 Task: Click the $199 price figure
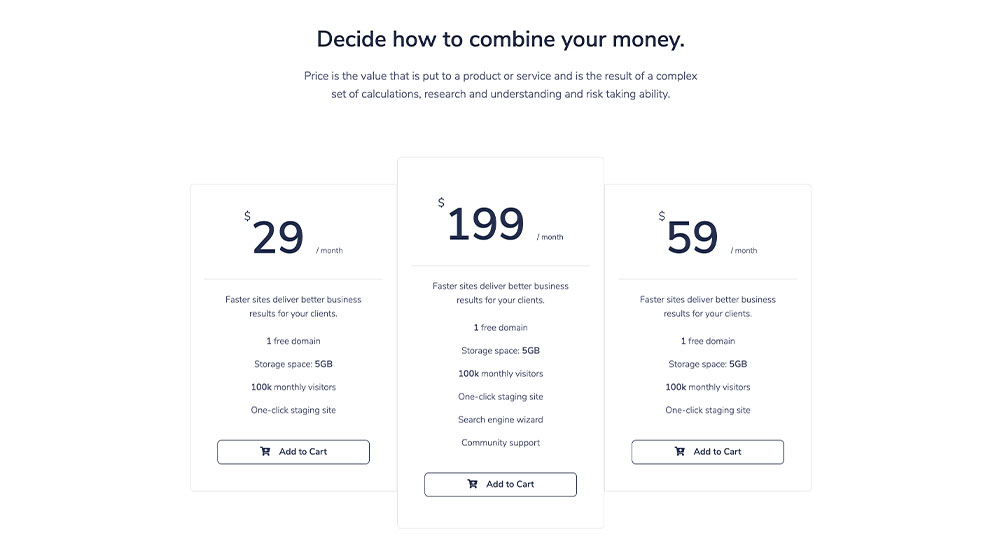coord(486,224)
